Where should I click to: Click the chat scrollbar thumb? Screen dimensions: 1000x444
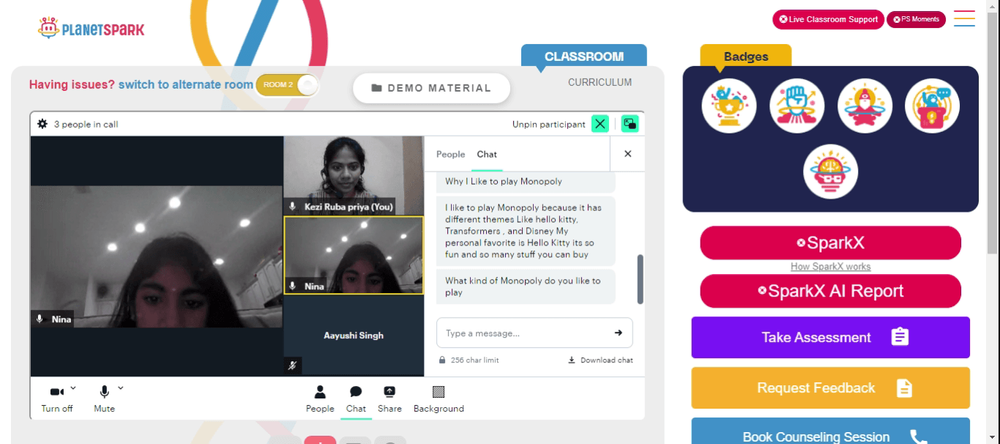click(640, 279)
